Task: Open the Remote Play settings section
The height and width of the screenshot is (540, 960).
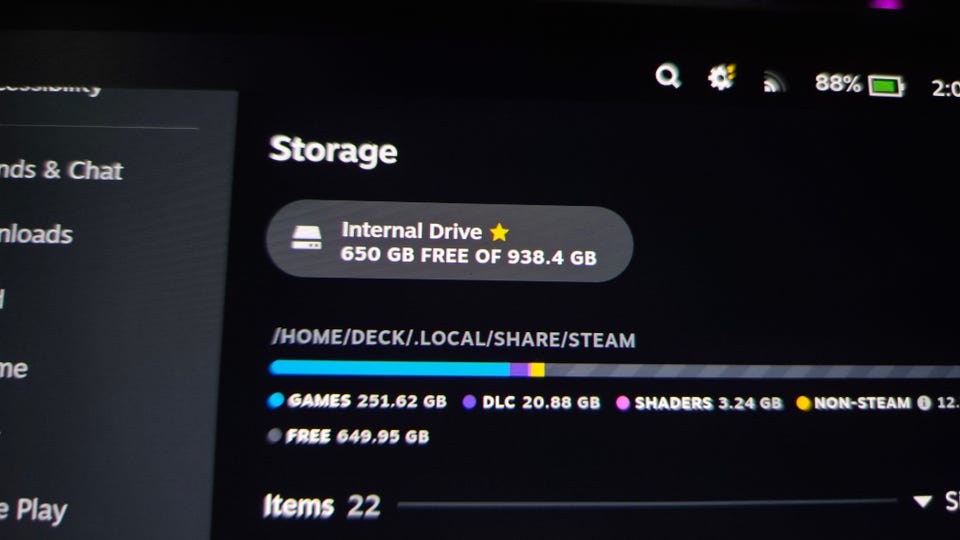Action: [x=33, y=510]
